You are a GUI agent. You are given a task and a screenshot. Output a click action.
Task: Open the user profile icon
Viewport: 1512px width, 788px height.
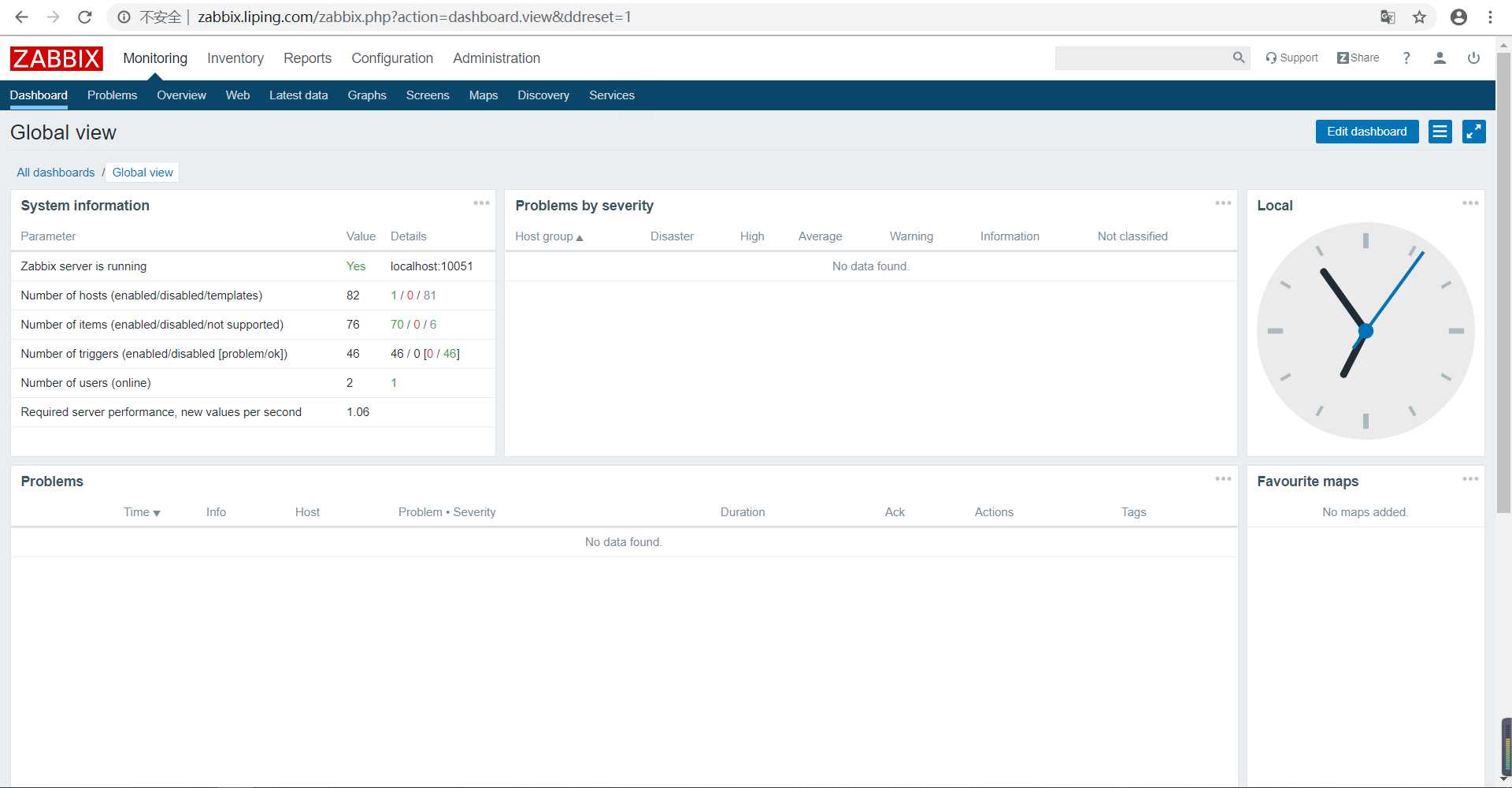pos(1440,58)
